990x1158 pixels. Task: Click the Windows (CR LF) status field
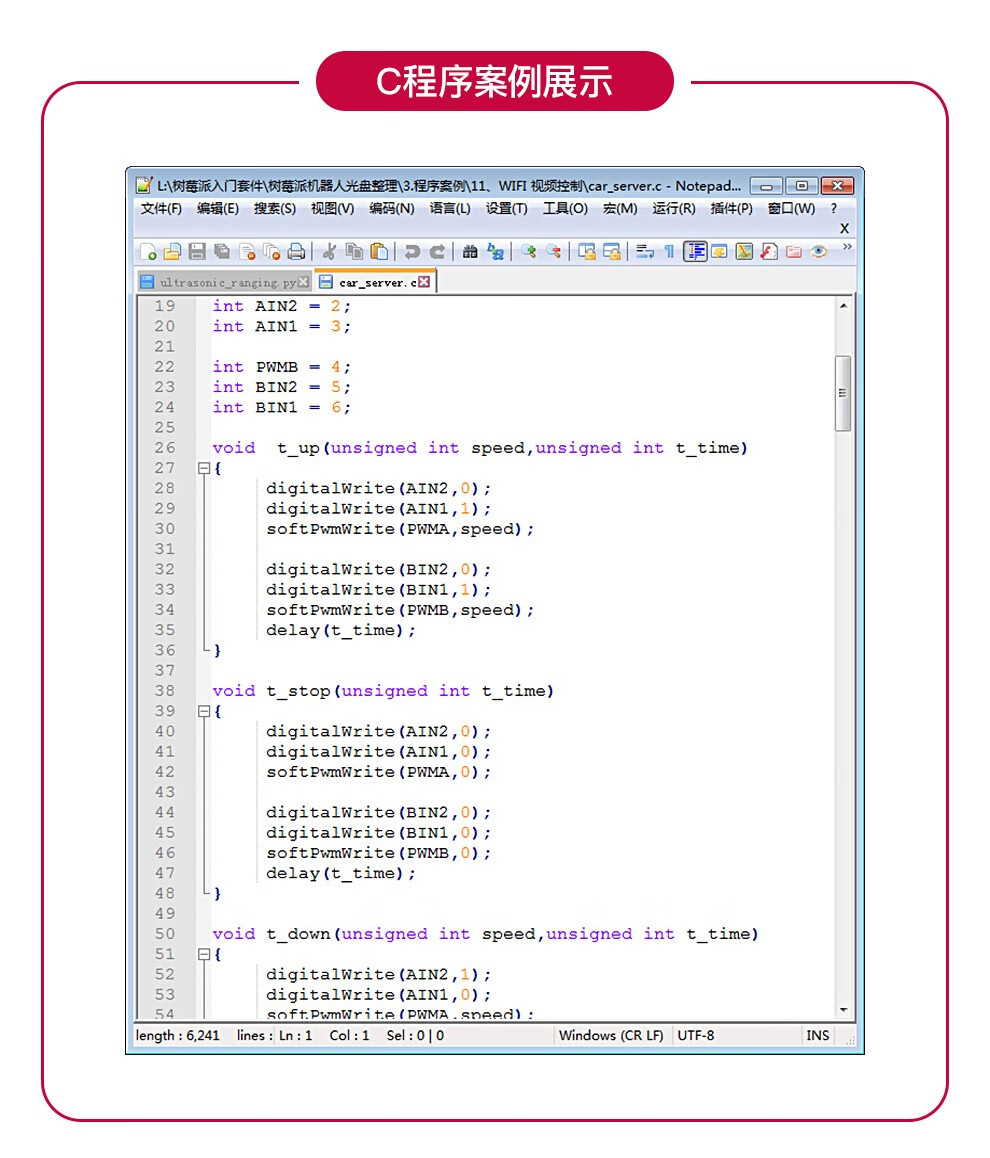point(611,1036)
